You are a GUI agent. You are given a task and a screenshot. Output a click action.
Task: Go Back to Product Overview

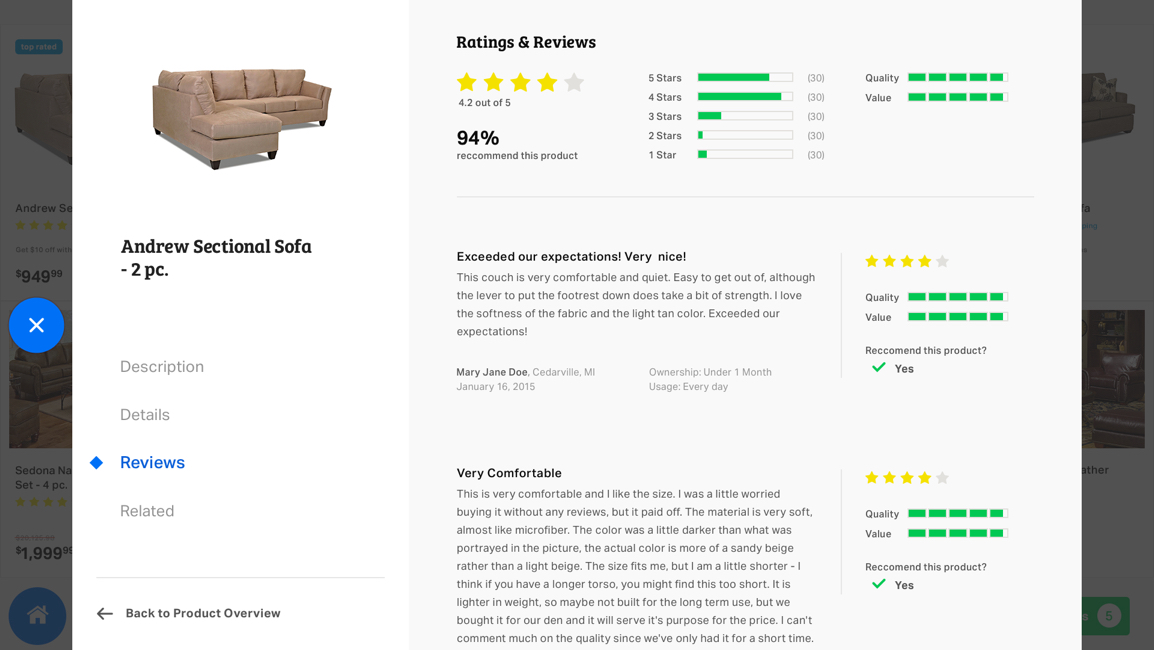pos(203,614)
